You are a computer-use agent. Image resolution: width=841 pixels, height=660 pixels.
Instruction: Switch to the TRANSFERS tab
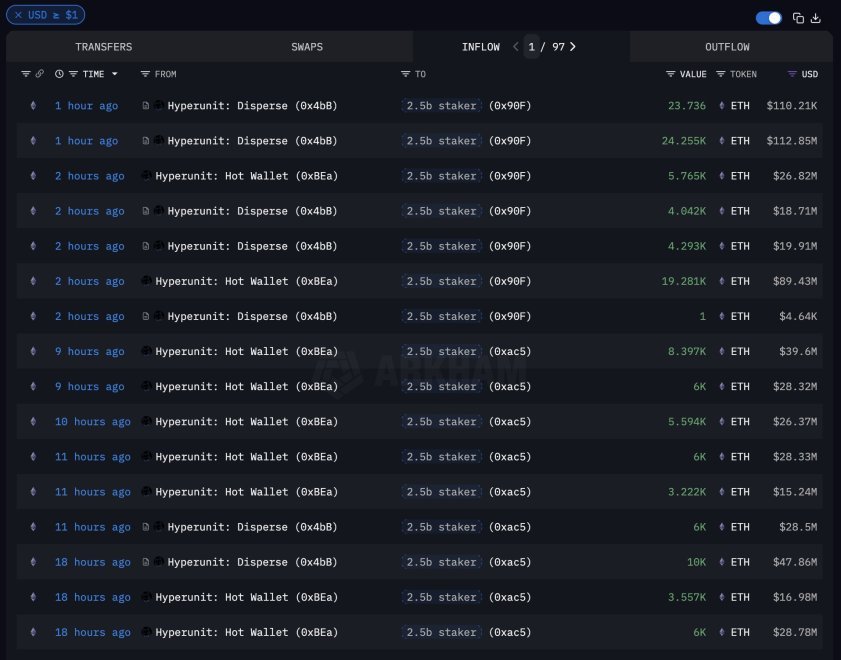click(x=104, y=46)
